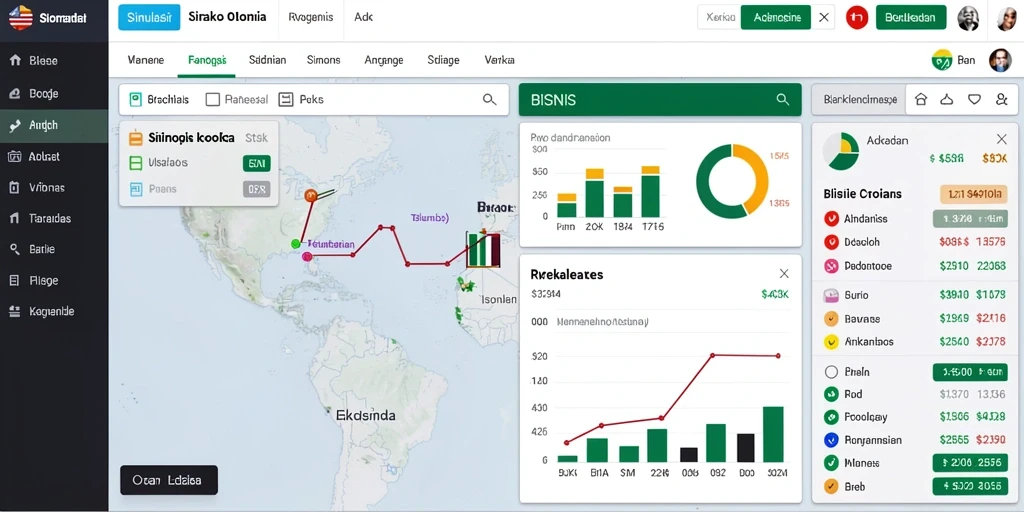Click the Otan Edaisa button

pyautogui.click(x=168, y=480)
